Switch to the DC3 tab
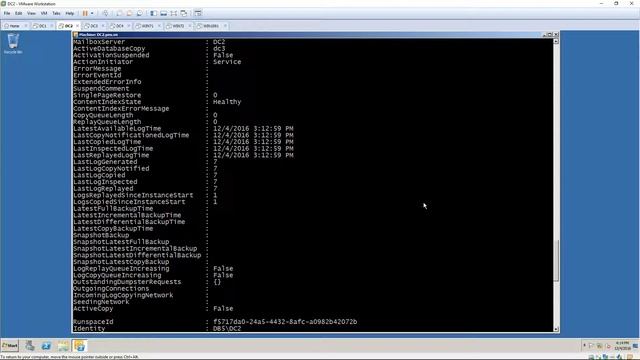Screen dimensions: 640x360 click(93, 26)
